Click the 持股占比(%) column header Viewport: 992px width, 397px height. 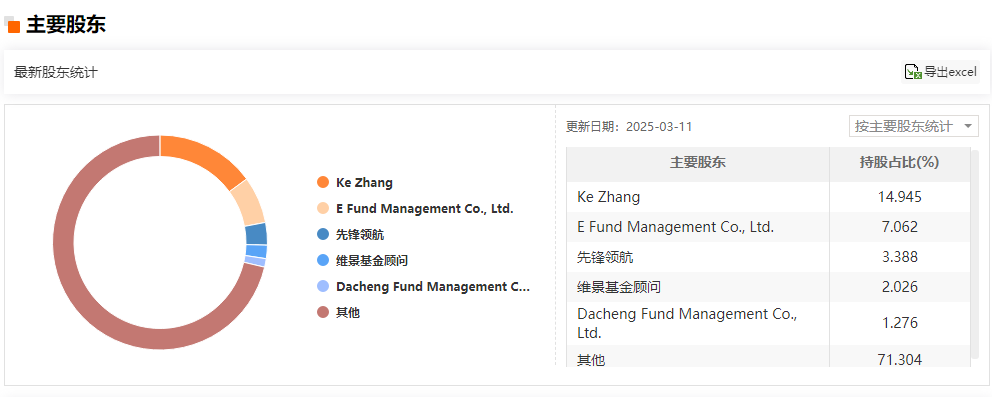(900, 163)
